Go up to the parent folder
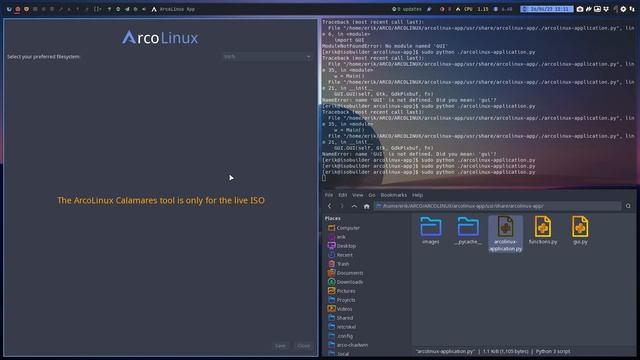The height and width of the screenshot is (360, 640). [354, 206]
